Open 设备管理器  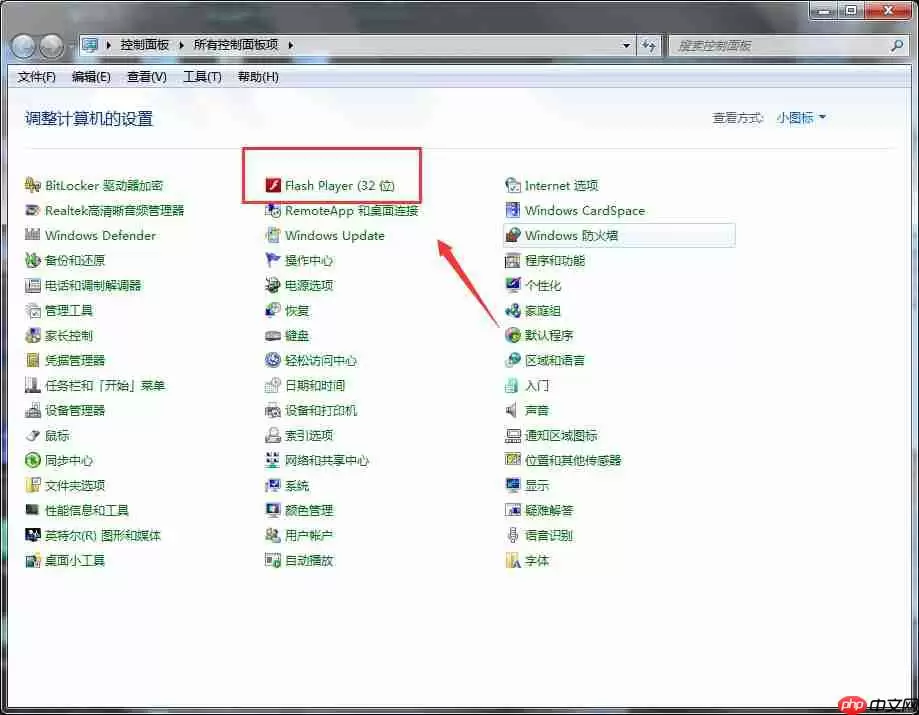[x=77, y=410]
